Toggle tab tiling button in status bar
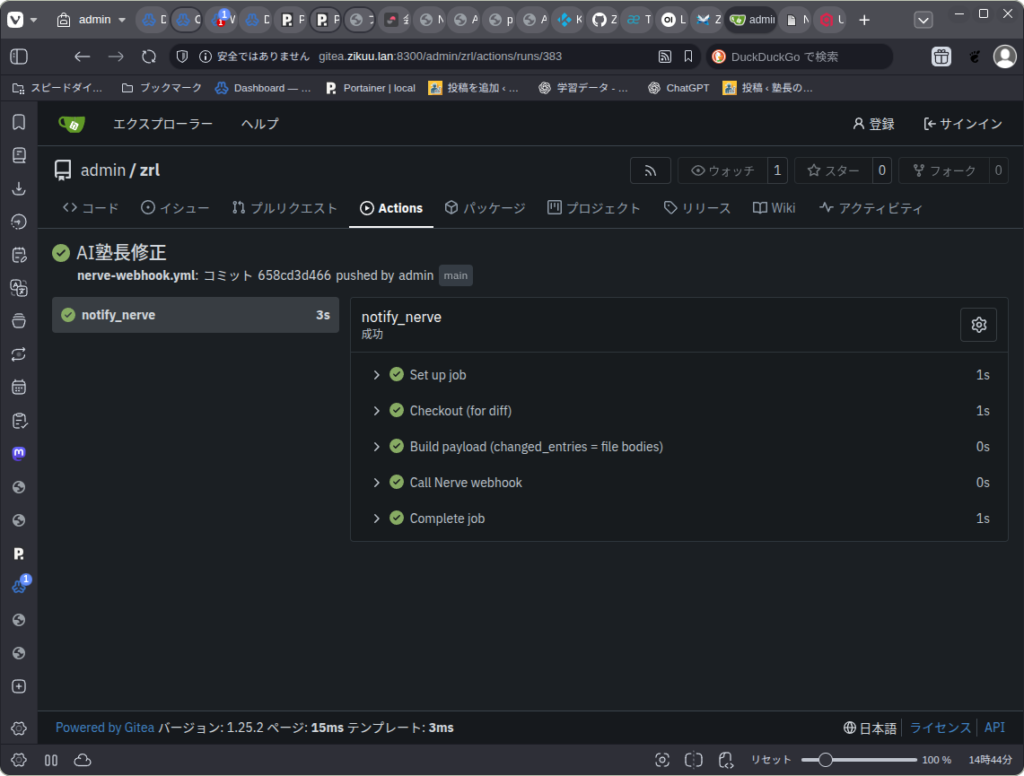The height and width of the screenshot is (776, 1024). [x=694, y=760]
